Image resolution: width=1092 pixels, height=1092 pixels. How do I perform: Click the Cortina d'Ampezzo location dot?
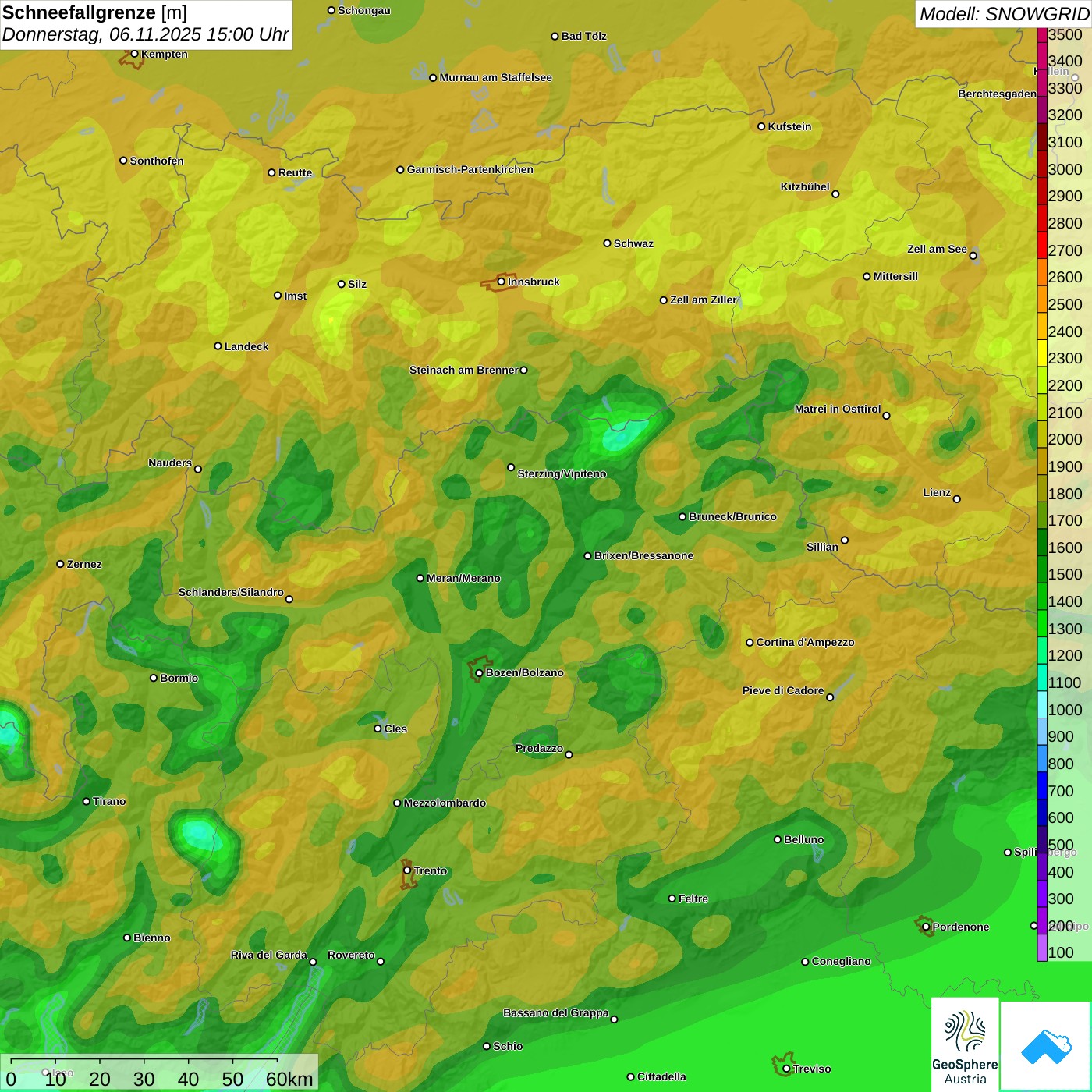750,643
